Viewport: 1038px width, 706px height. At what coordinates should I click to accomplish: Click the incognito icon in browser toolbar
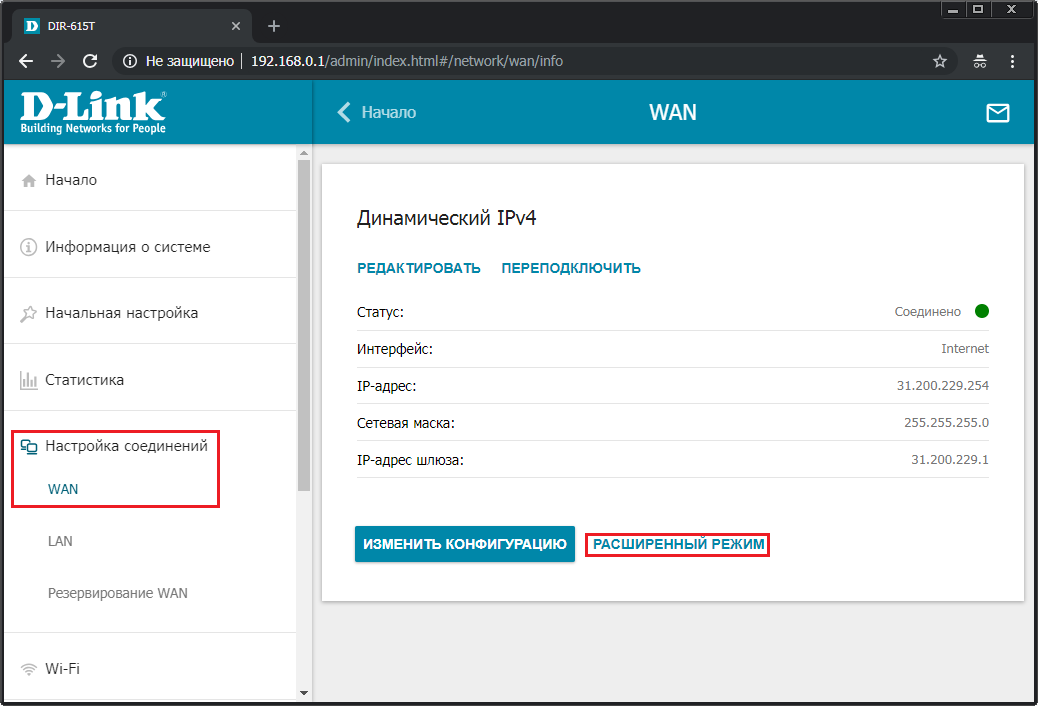pyautogui.click(x=980, y=62)
